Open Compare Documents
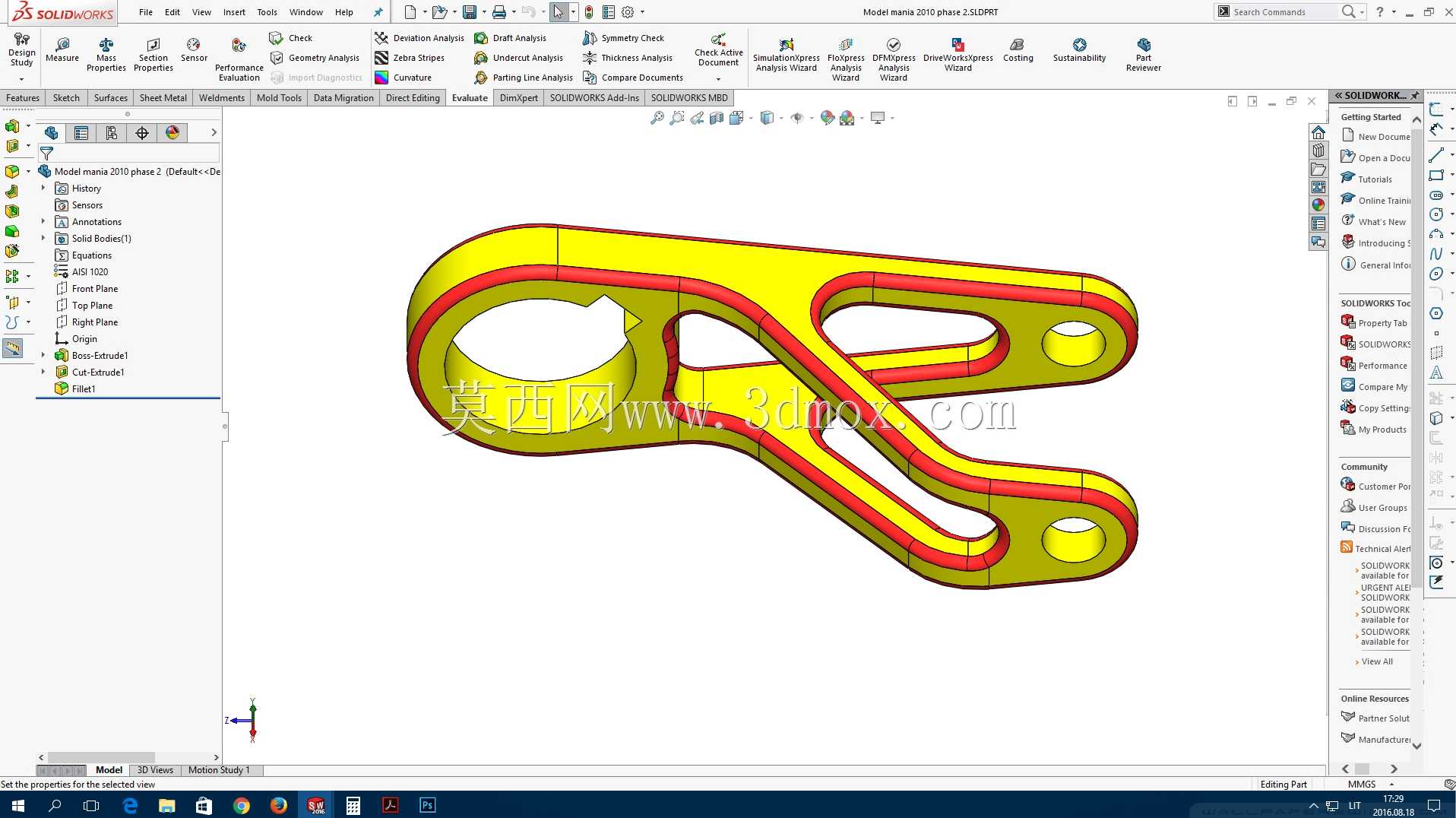 pyautogui.click(x=633, y=78)
